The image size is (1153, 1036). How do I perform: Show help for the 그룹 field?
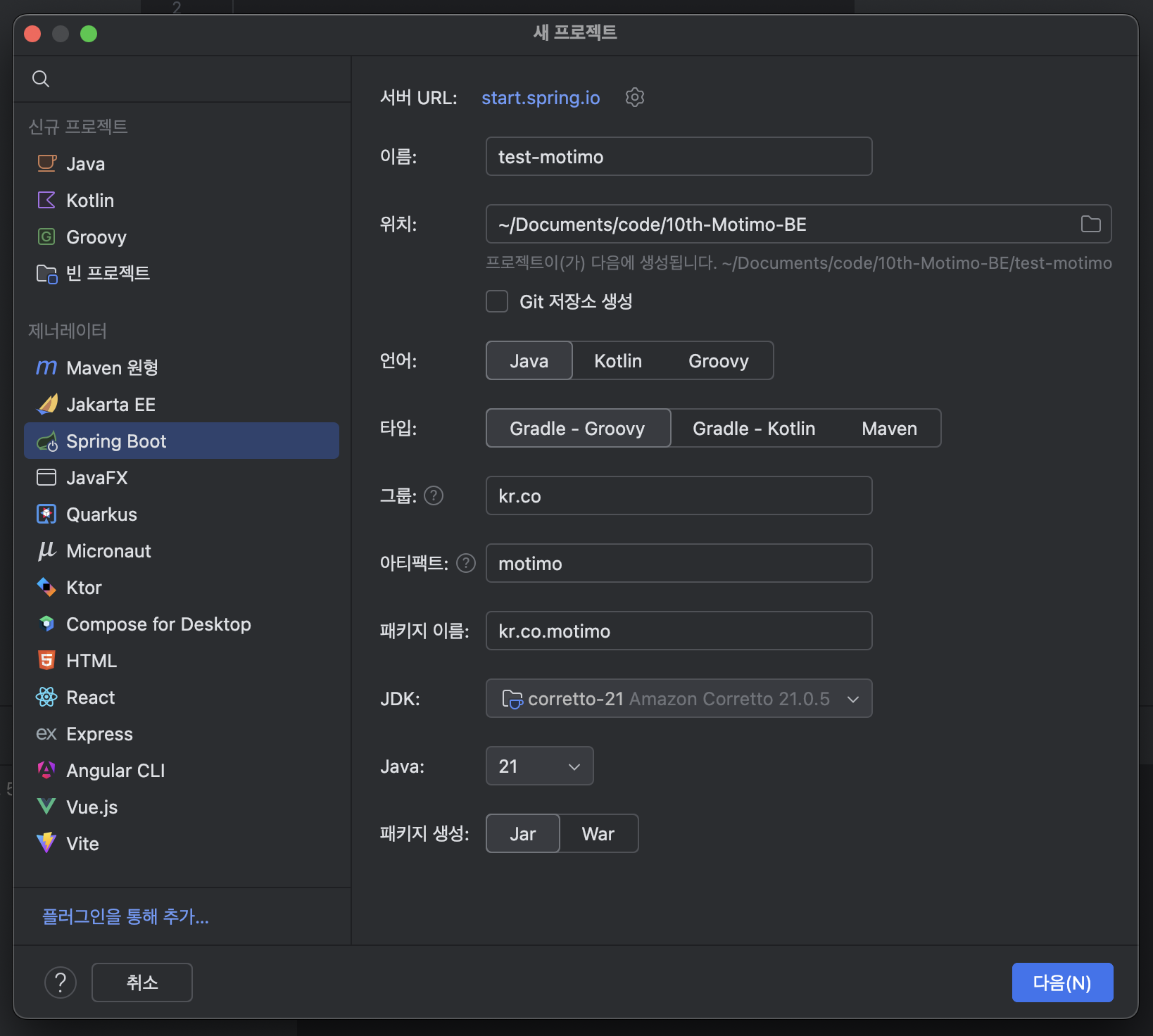tap(434, 495)
